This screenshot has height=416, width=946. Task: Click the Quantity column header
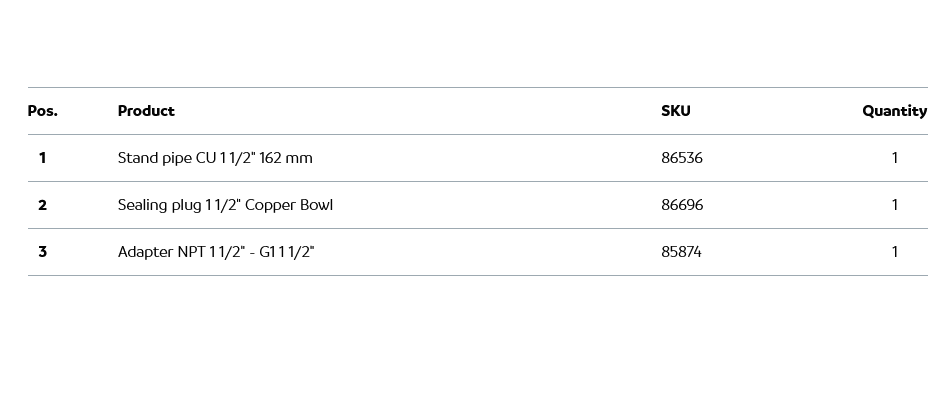pyautogui.click(x=894, y=111)
